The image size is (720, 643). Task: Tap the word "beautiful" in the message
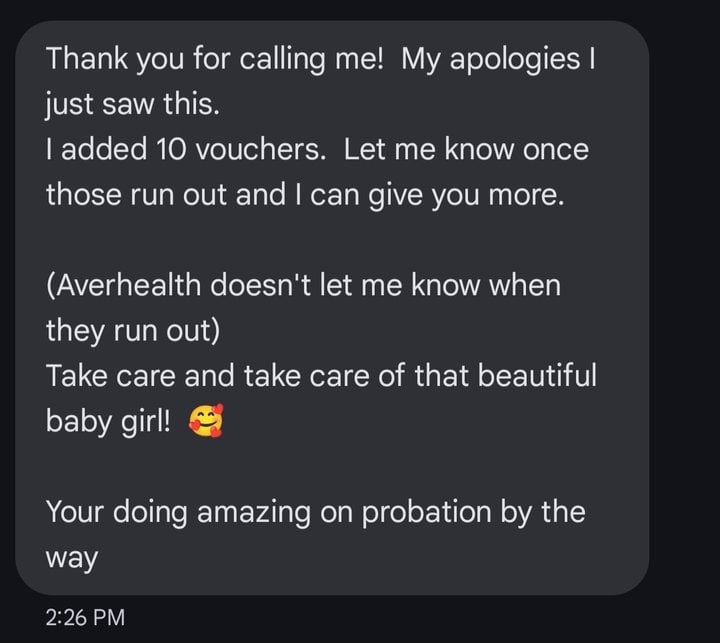(x=537, y=375)
